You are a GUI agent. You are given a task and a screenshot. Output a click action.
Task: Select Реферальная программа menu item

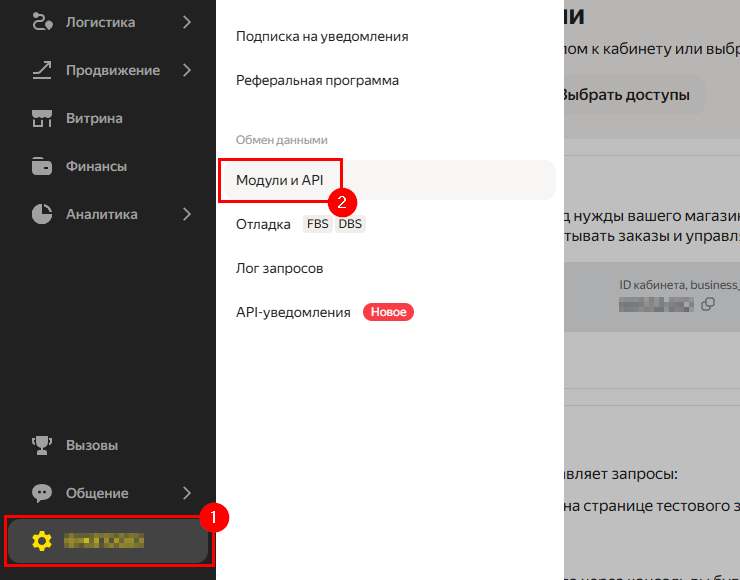317,80
